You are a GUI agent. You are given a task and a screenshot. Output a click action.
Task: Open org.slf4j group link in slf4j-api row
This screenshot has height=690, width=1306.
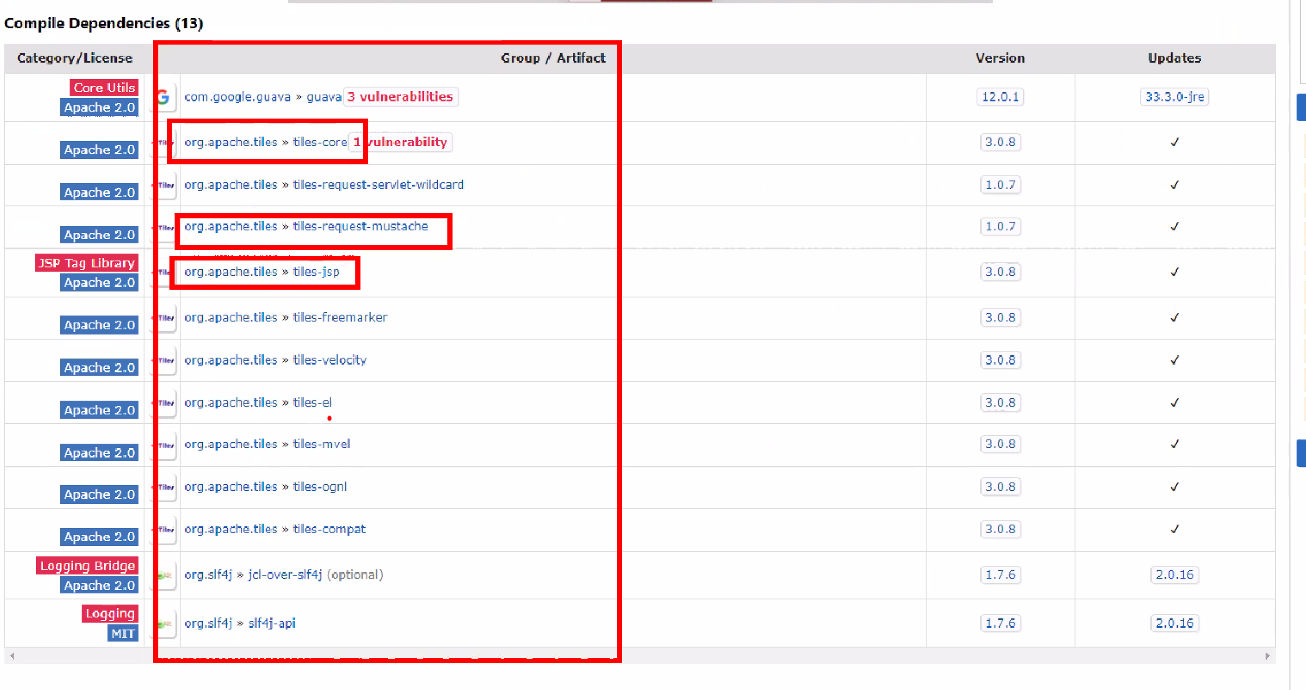209,623
